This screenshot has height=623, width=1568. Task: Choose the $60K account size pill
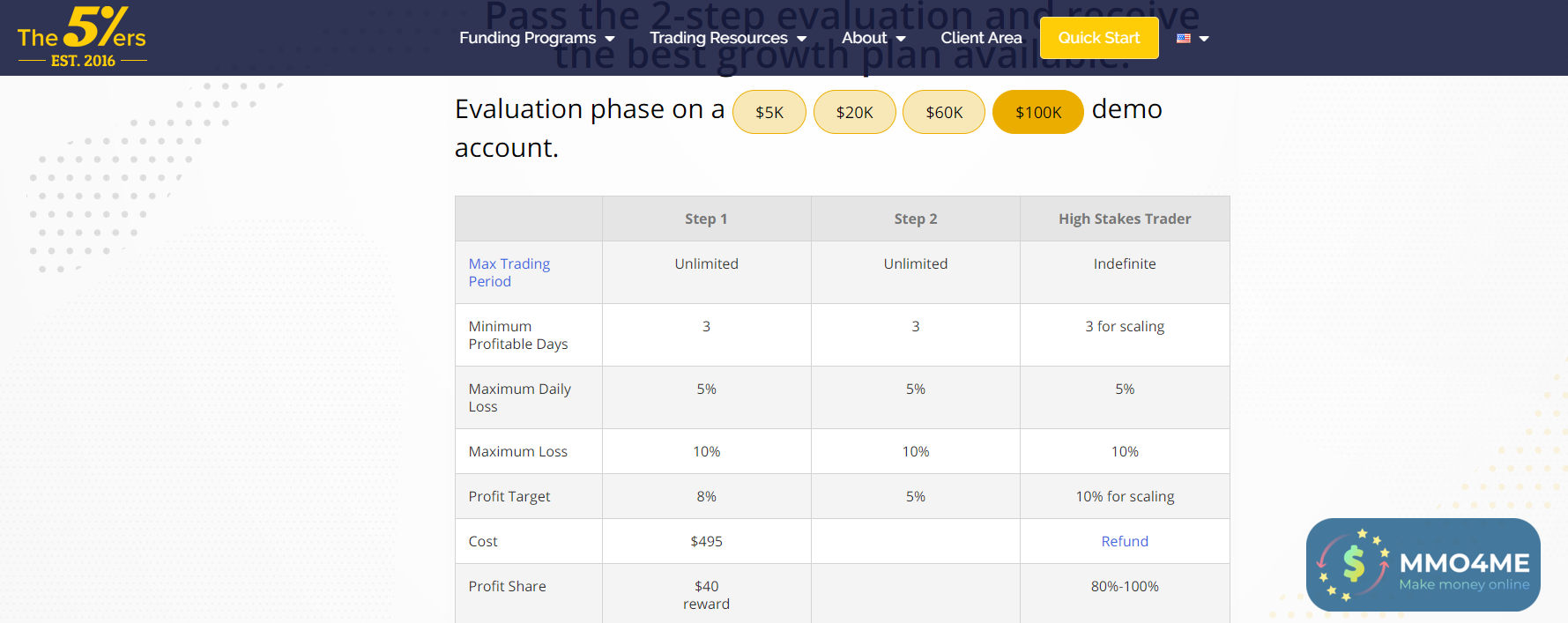point(943,112)
